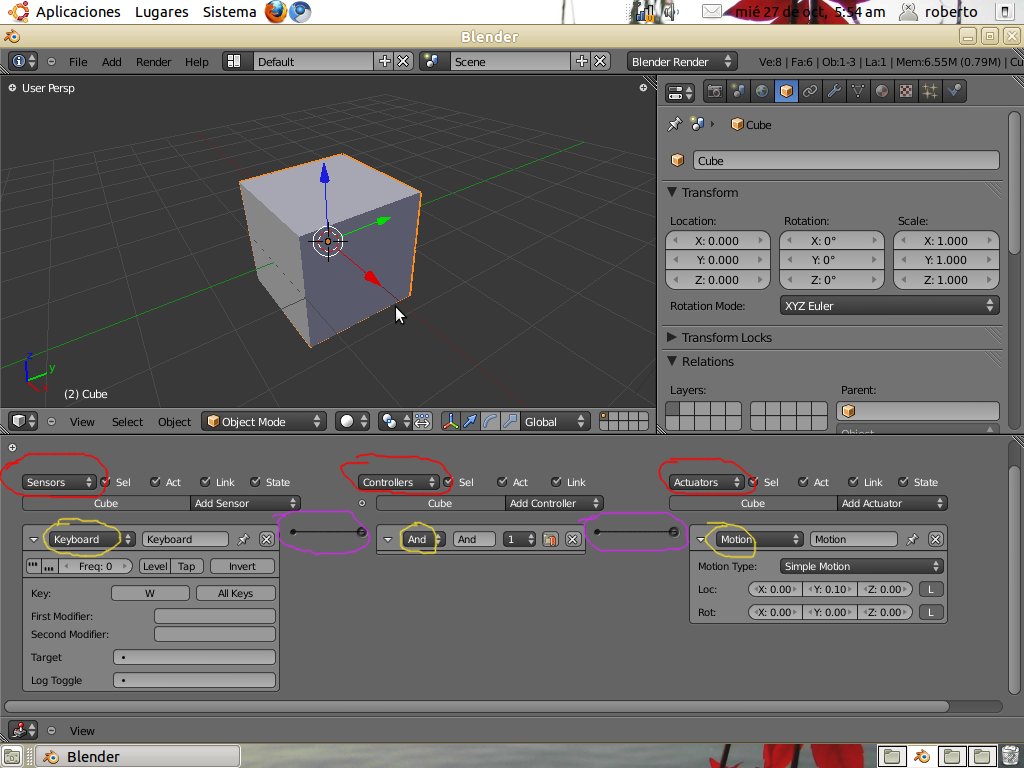Open the XYZ Euler rotation mode dropdown

[889, 306]
